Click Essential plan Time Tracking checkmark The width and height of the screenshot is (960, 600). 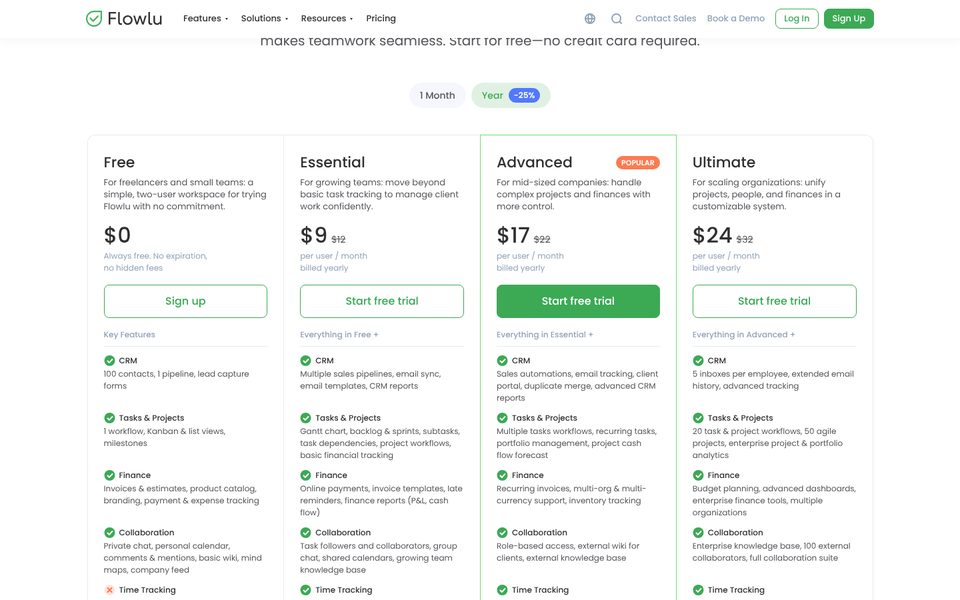click(306, 590)
